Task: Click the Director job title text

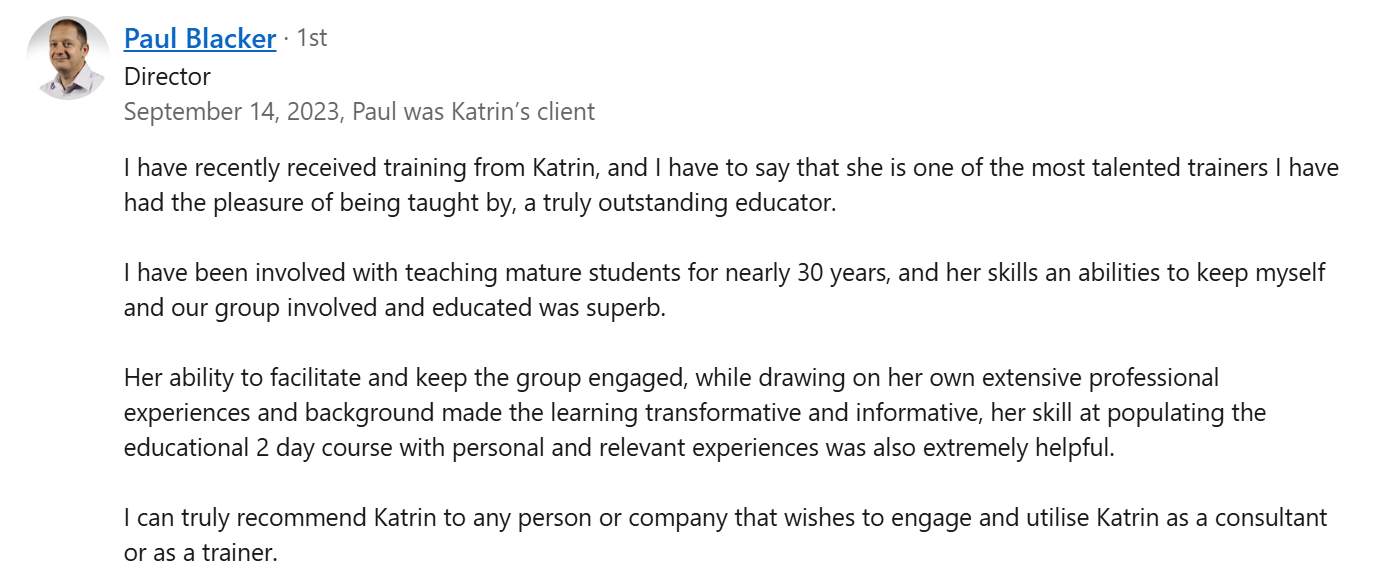Action: tap(167, 76)
